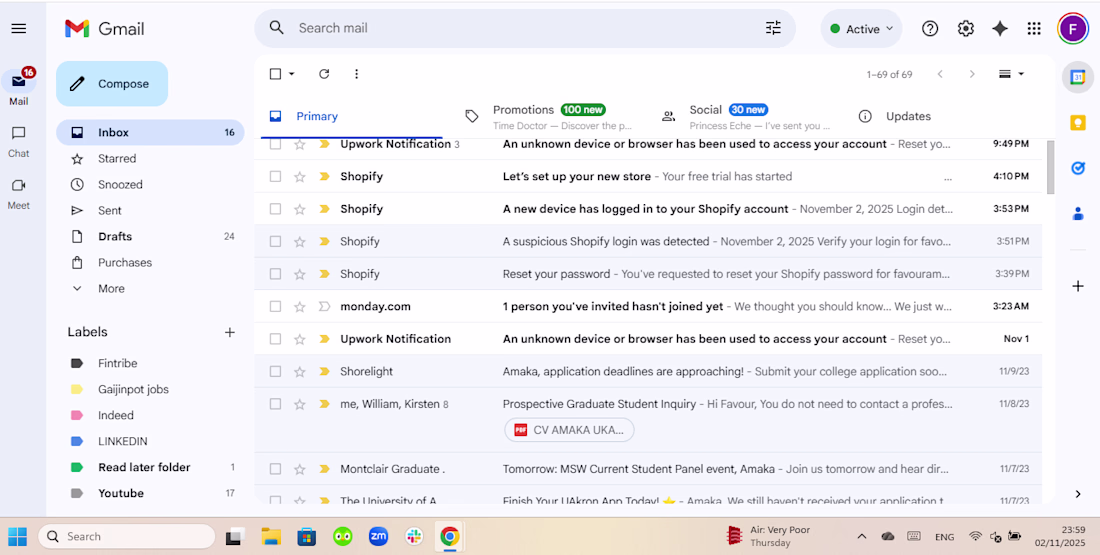Image resolution: width=1100 pixels, height=555 pixels.
Task: Go to newer messages arrow
Action: click(940, 74)
